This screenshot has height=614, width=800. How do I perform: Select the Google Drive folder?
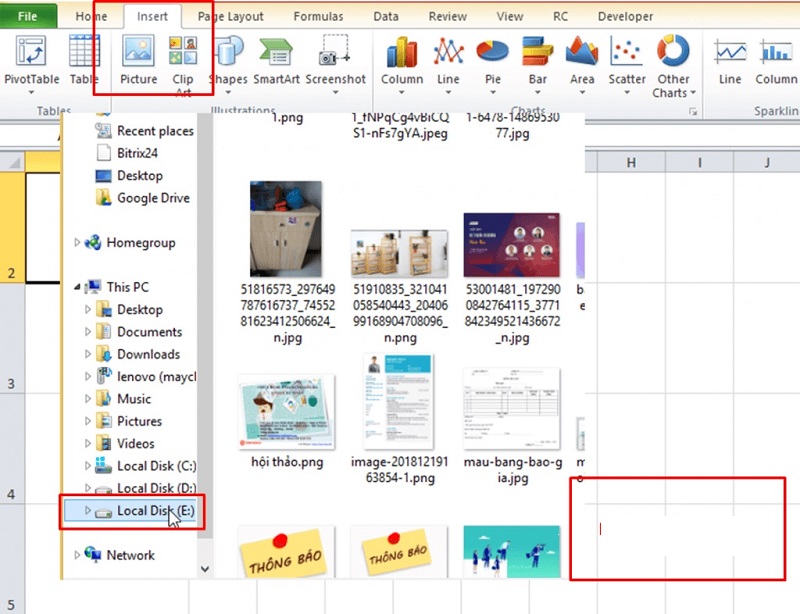(x=152, y=198)
